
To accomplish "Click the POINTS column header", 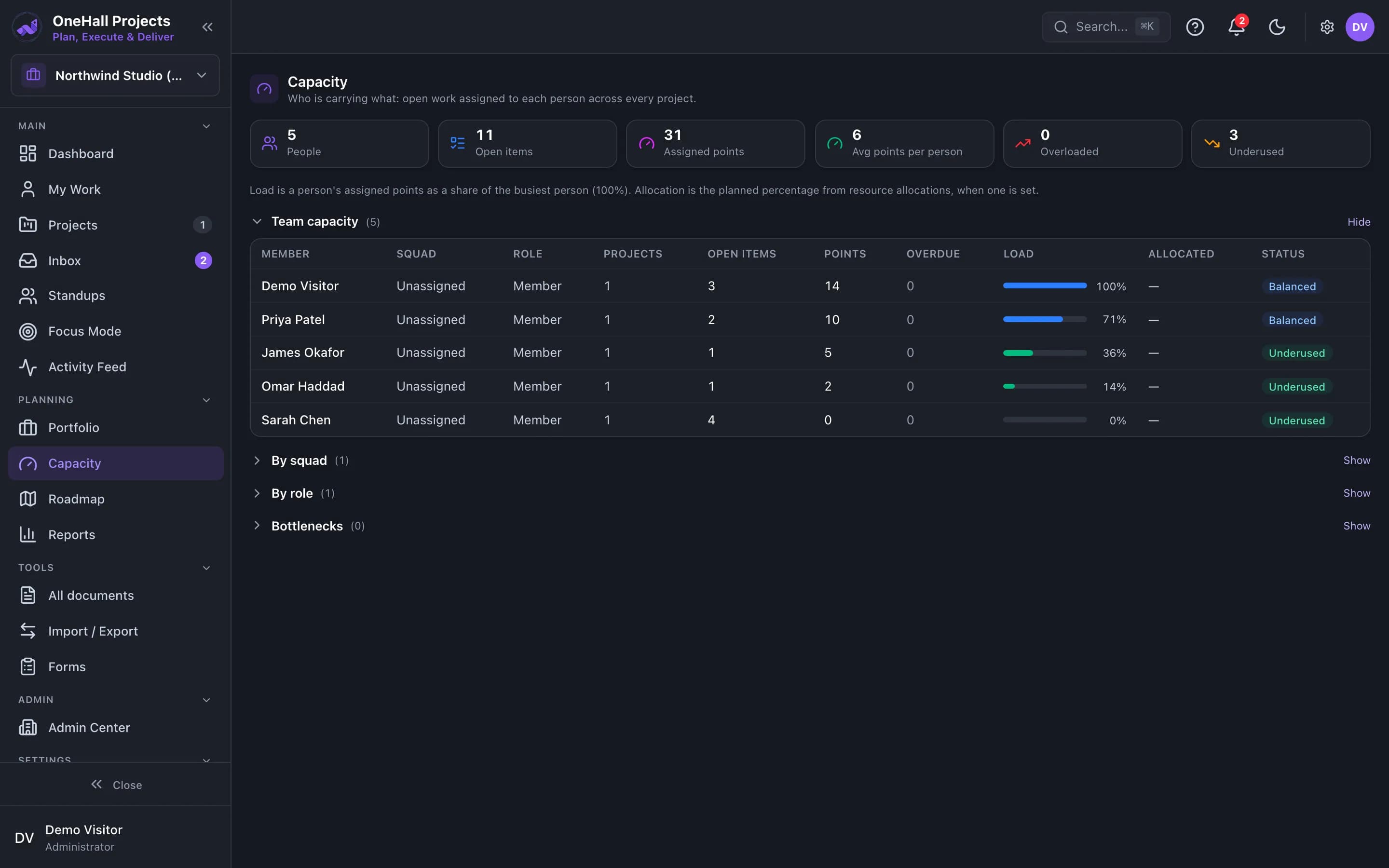I will click(845, 254).
